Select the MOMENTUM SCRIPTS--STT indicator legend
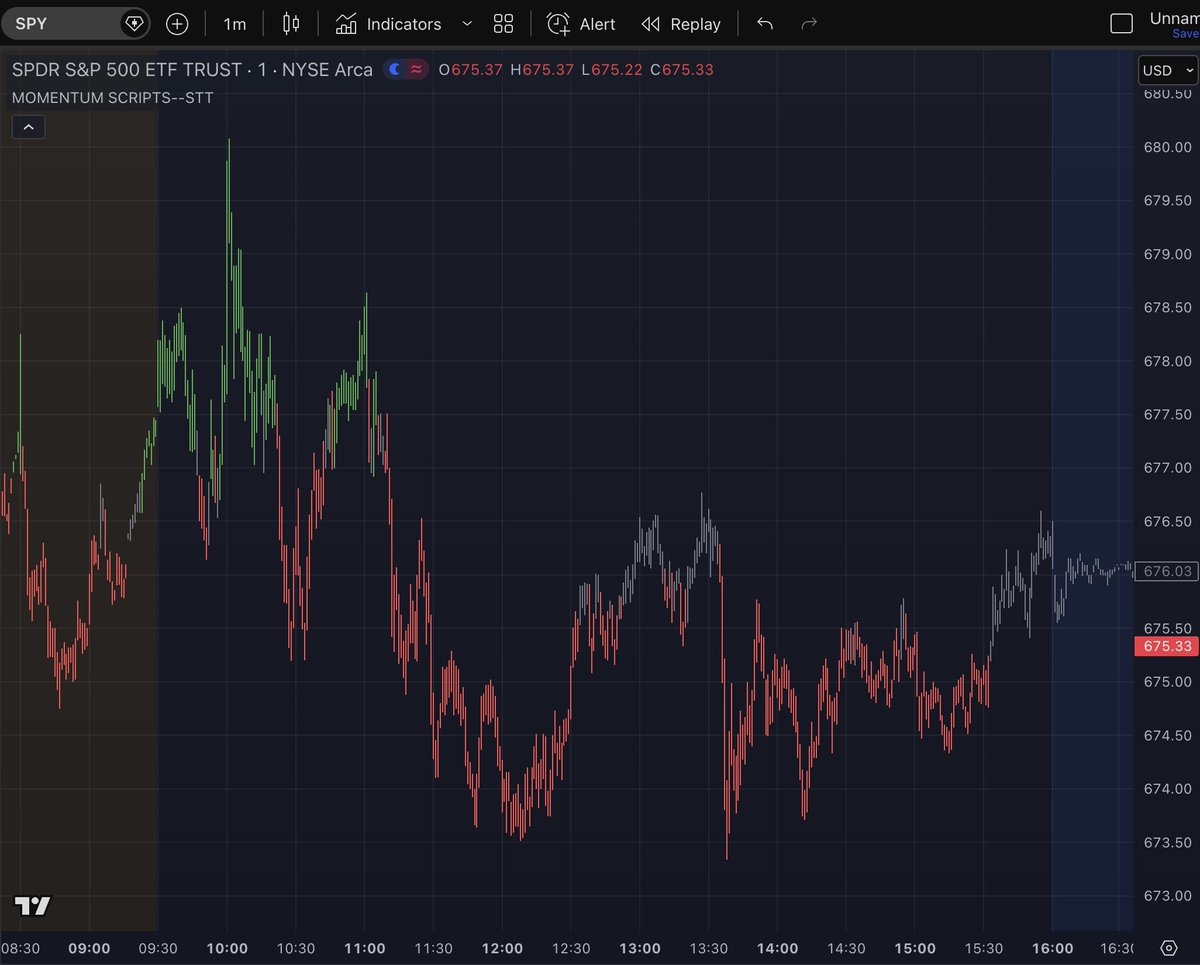The image size is (1200, 965). point(112,98)
